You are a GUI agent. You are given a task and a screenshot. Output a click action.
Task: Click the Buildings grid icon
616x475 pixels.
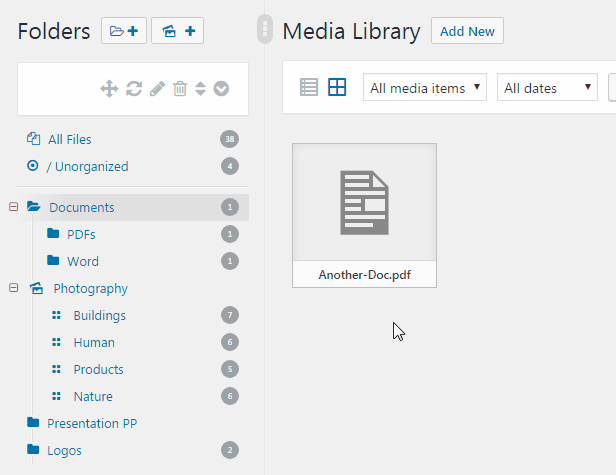click(x=57, y=315)
